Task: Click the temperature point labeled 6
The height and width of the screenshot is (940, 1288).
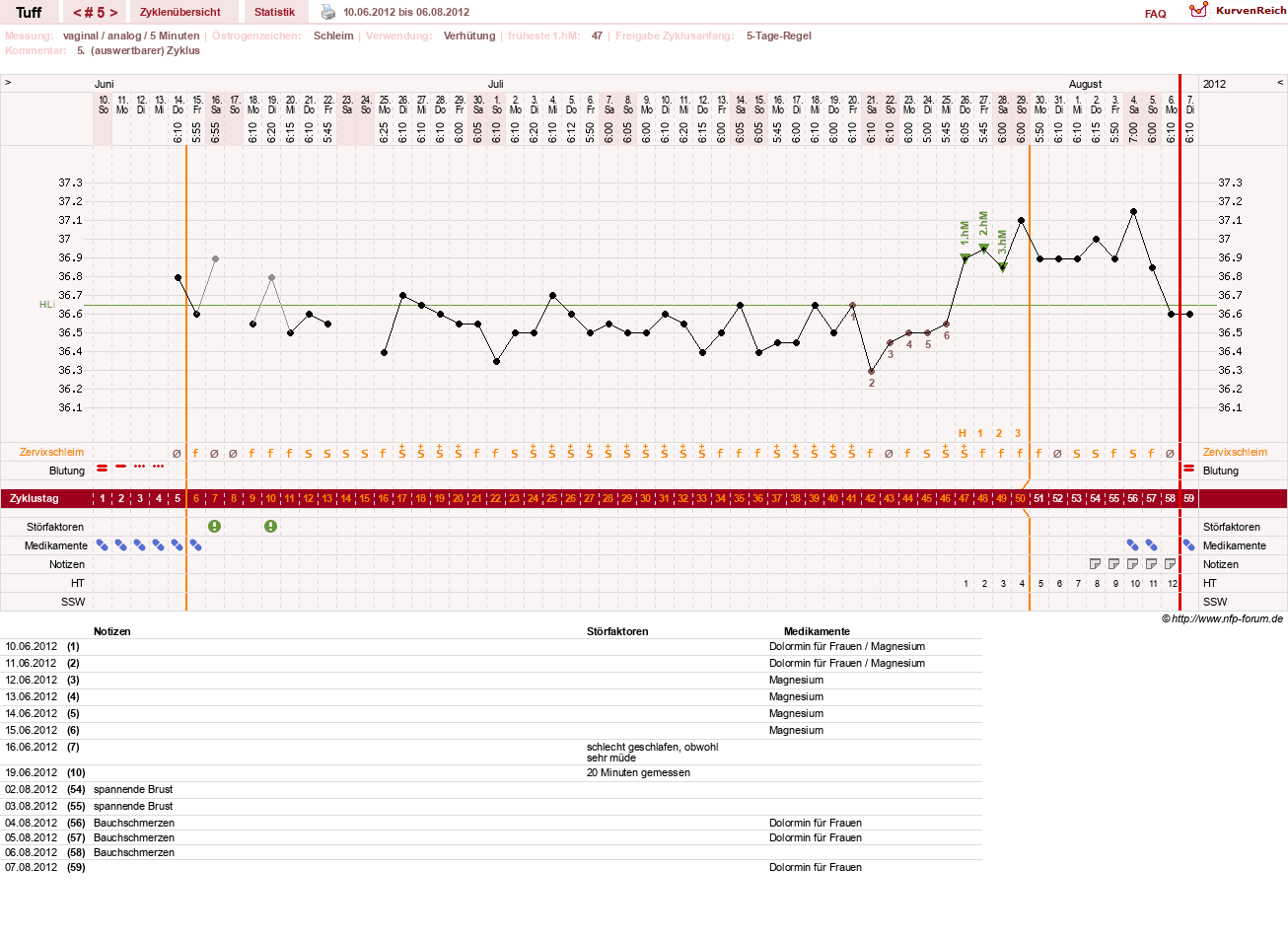Action: (x=946, y=324)
